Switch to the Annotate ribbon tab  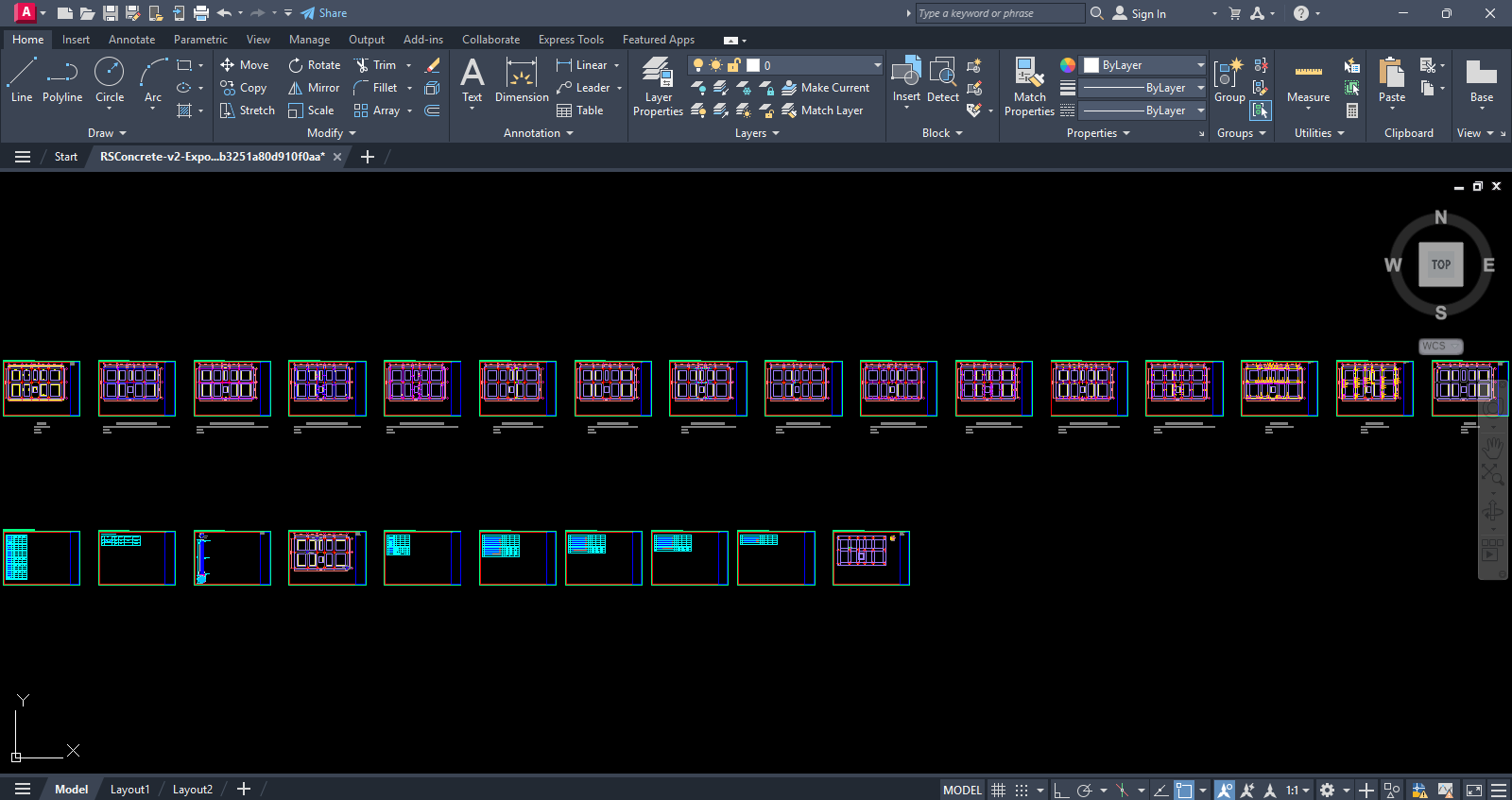(x=131, y=40)
